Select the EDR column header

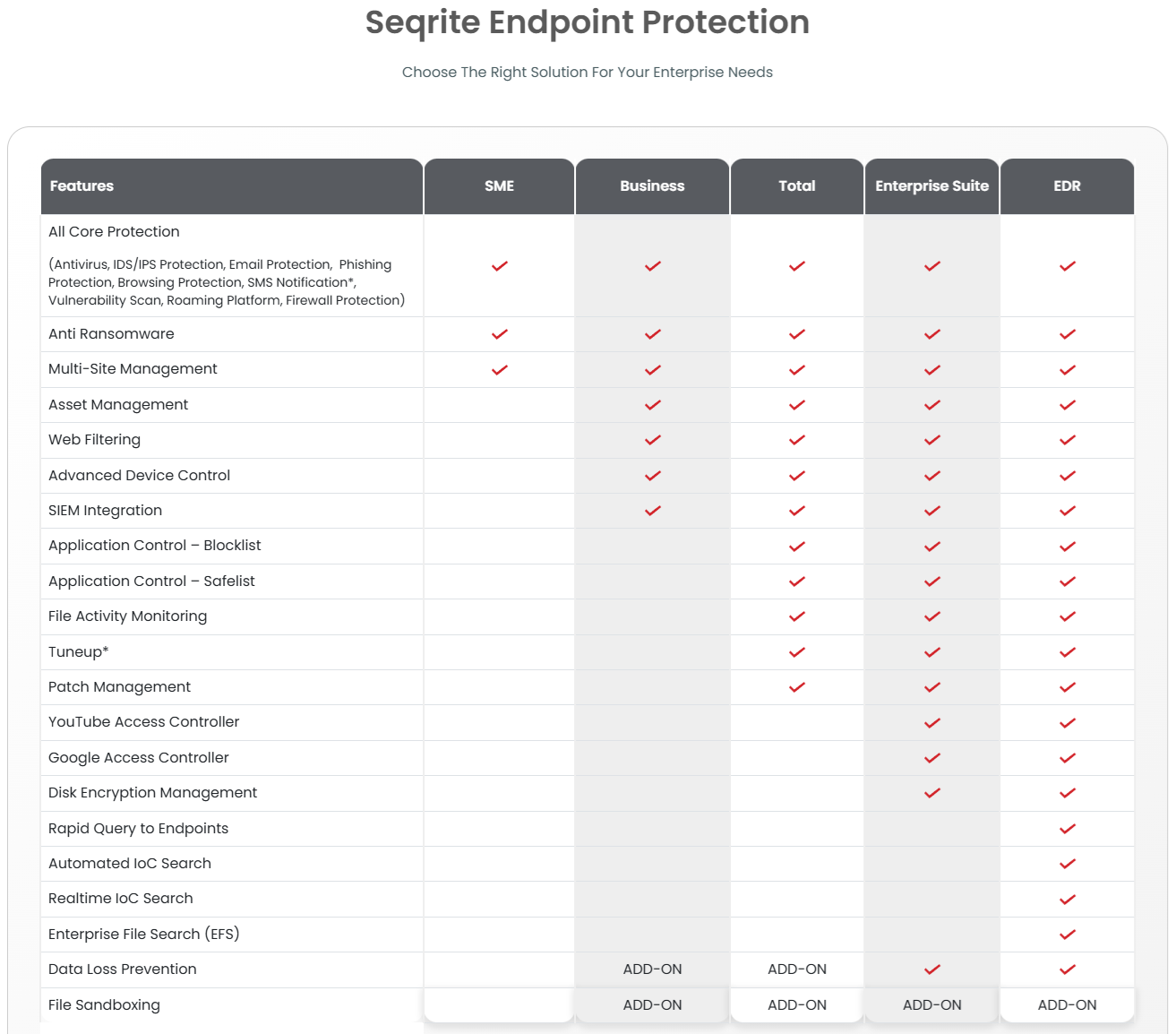pos(1067,186)
